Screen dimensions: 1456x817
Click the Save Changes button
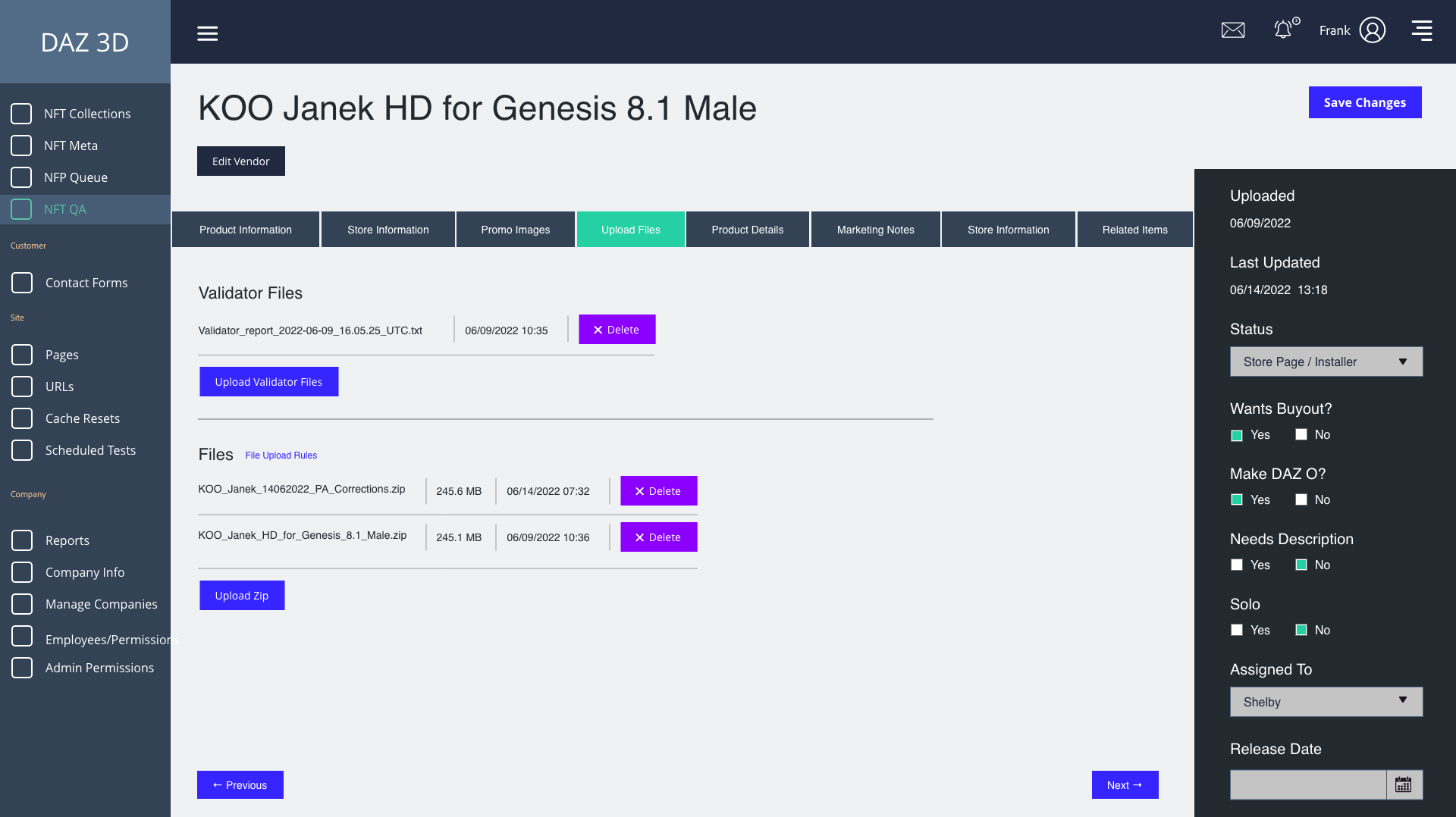1365,102
